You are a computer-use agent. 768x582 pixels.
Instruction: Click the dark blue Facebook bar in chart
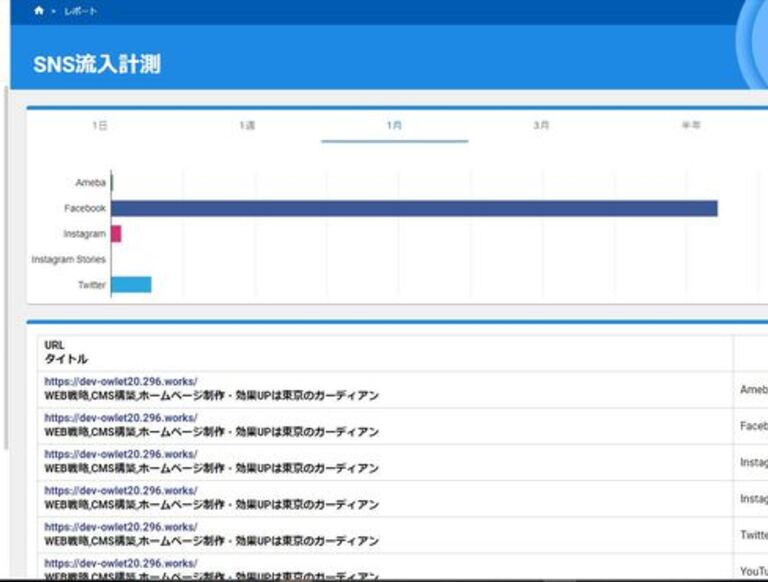point(413,208)
